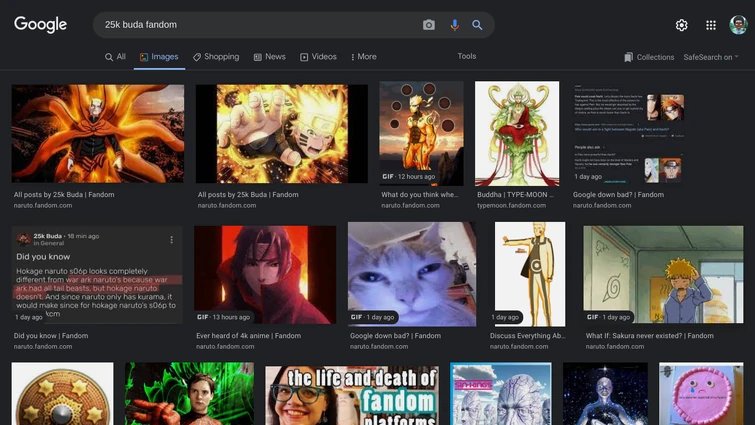Open the smiling cat GIF result

coord(412,274)
